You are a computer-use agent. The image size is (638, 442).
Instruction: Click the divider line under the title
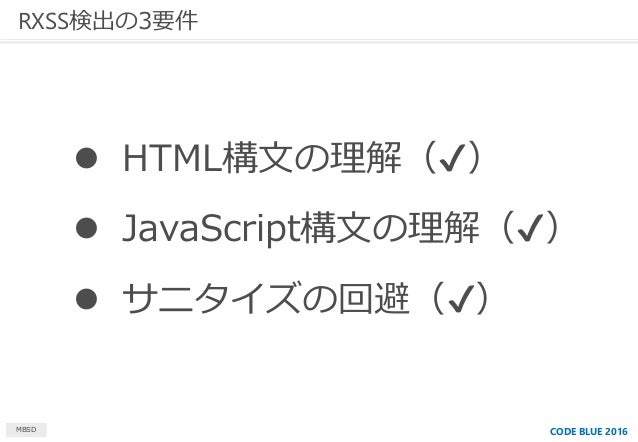click(319, 41)
